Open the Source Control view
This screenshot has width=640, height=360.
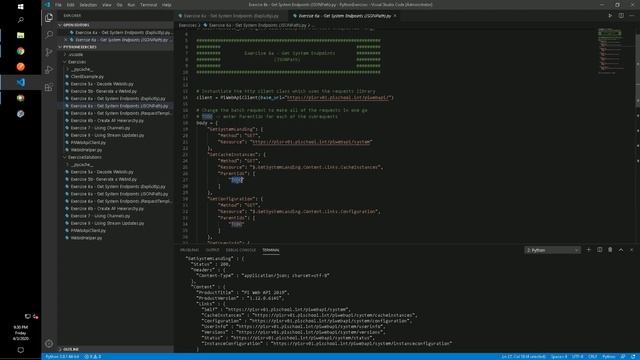point(49,52)
